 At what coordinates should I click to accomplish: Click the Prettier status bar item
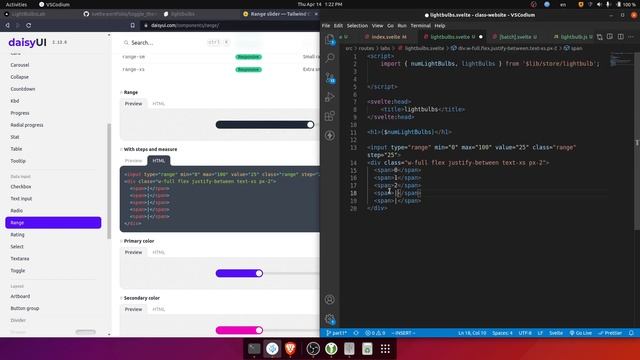point(610,333)
